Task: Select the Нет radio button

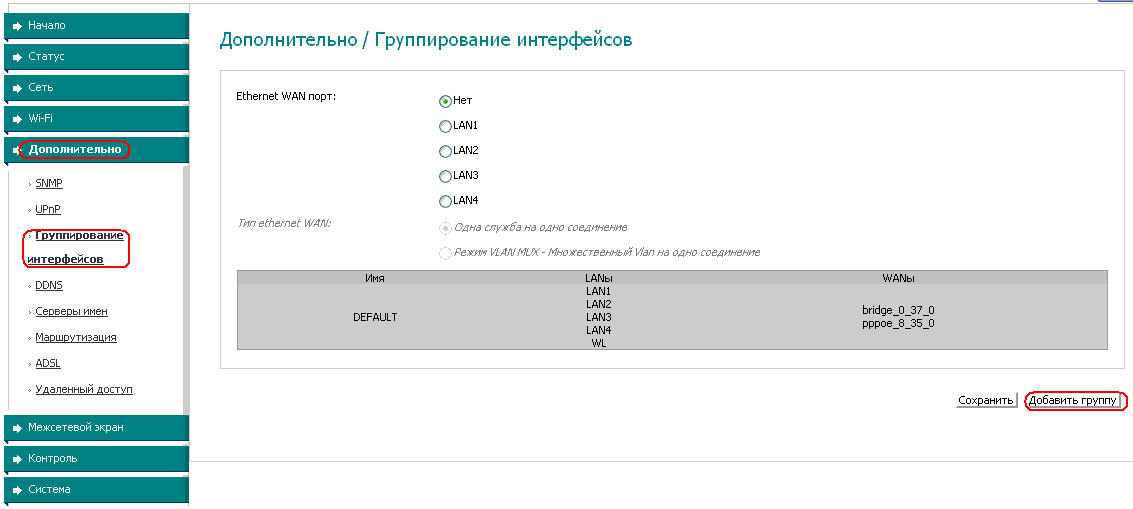Action: tap(445, 101)
